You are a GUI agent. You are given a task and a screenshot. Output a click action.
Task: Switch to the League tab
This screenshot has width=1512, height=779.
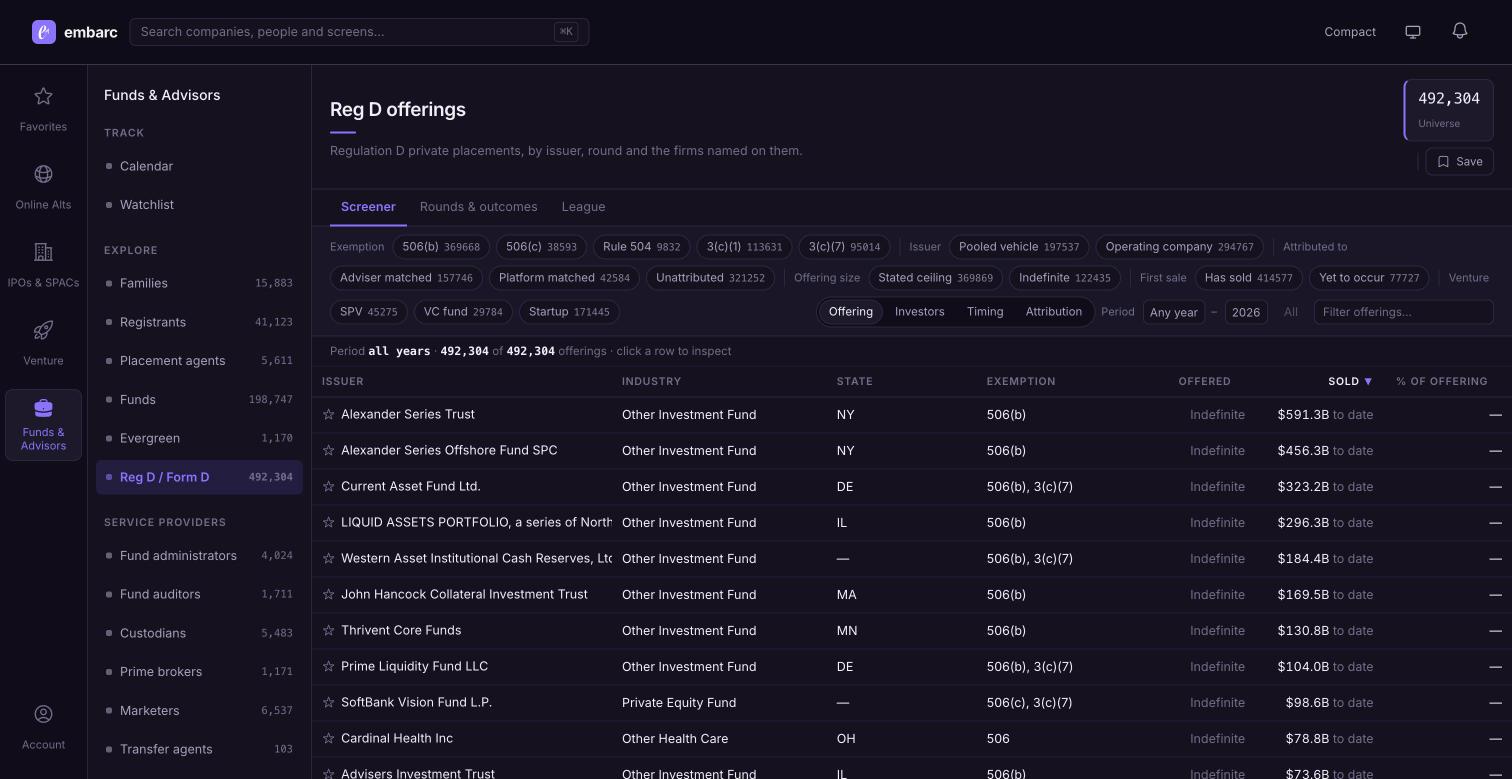click(583, 207)
